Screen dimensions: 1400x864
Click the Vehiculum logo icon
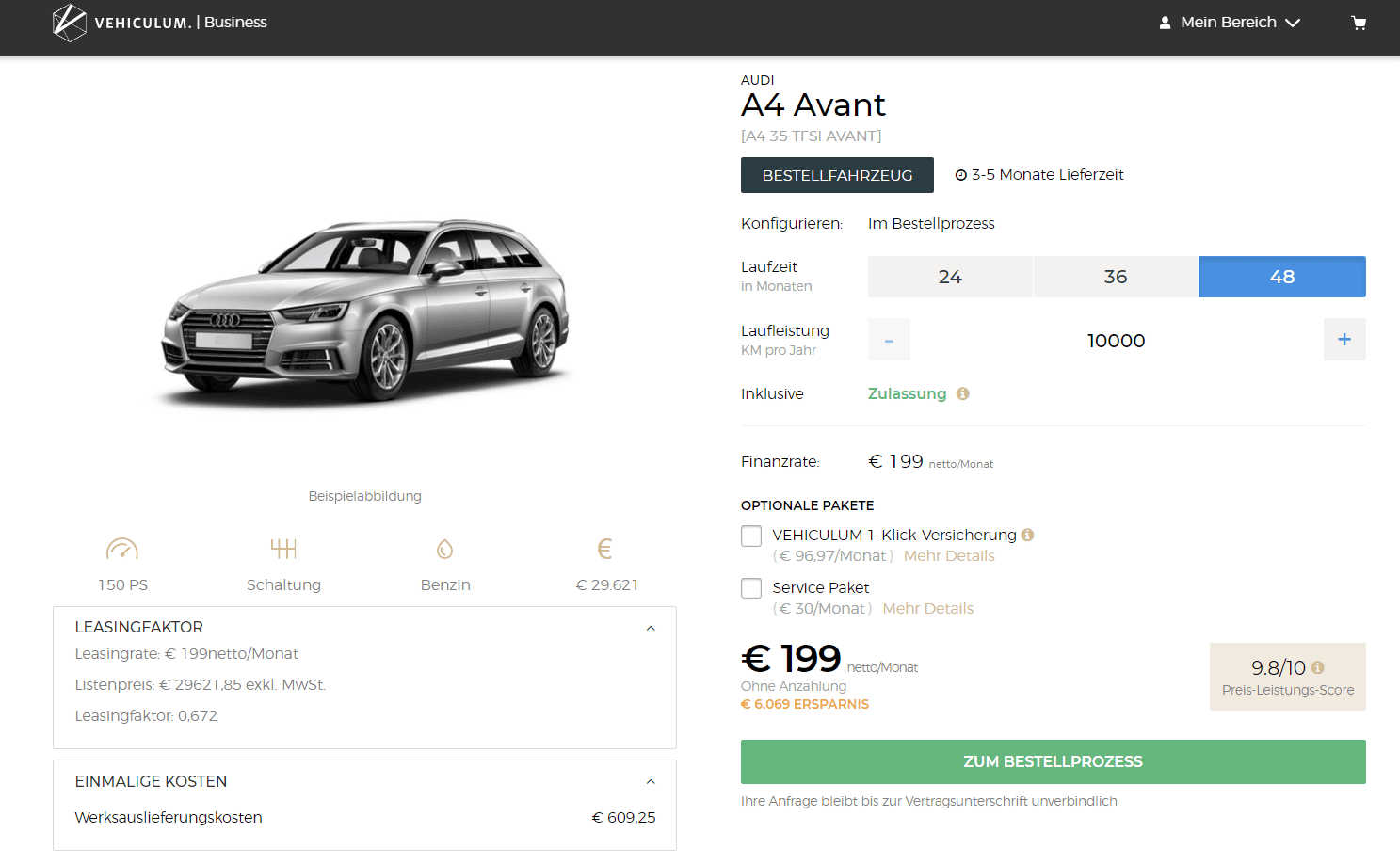[x=69, y=23]
